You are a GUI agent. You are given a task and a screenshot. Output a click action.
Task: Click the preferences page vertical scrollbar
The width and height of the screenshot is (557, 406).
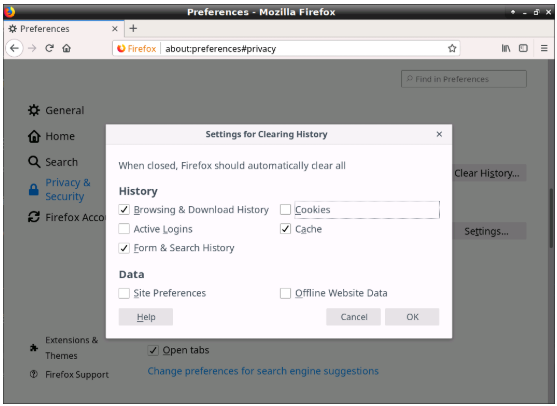coord(551,218)
